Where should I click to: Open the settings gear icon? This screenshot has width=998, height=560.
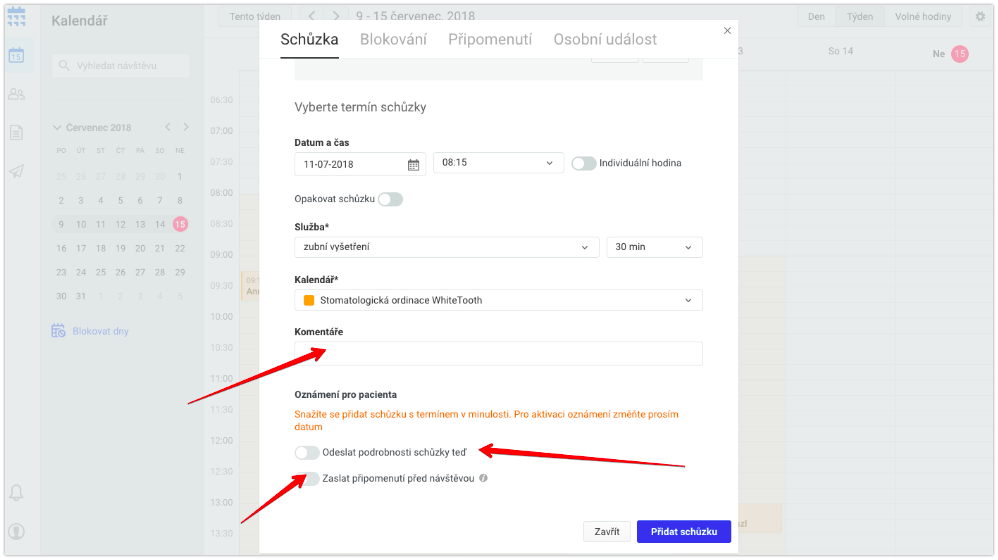pos(980,17)
